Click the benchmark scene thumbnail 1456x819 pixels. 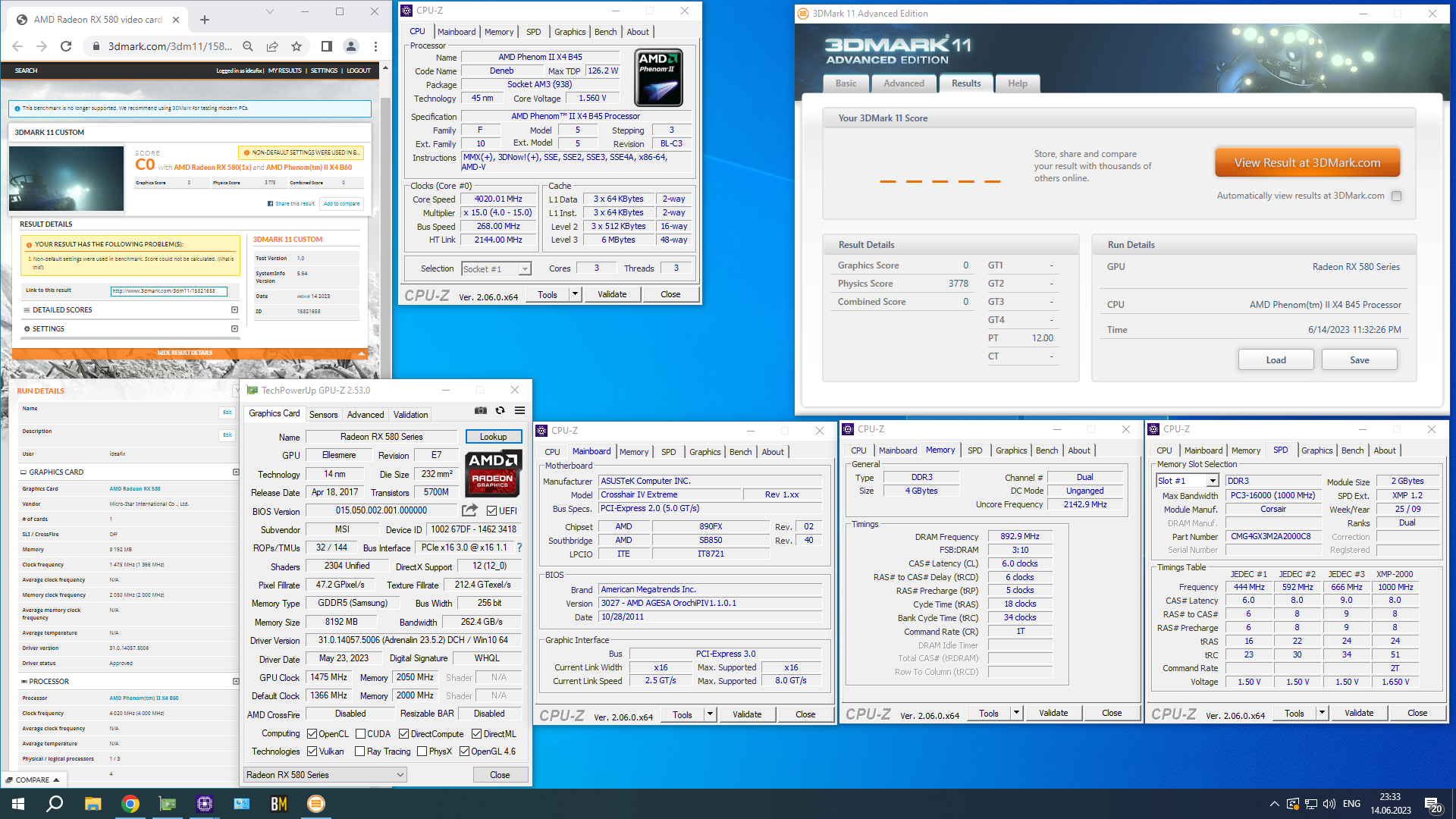pos(67,179)
